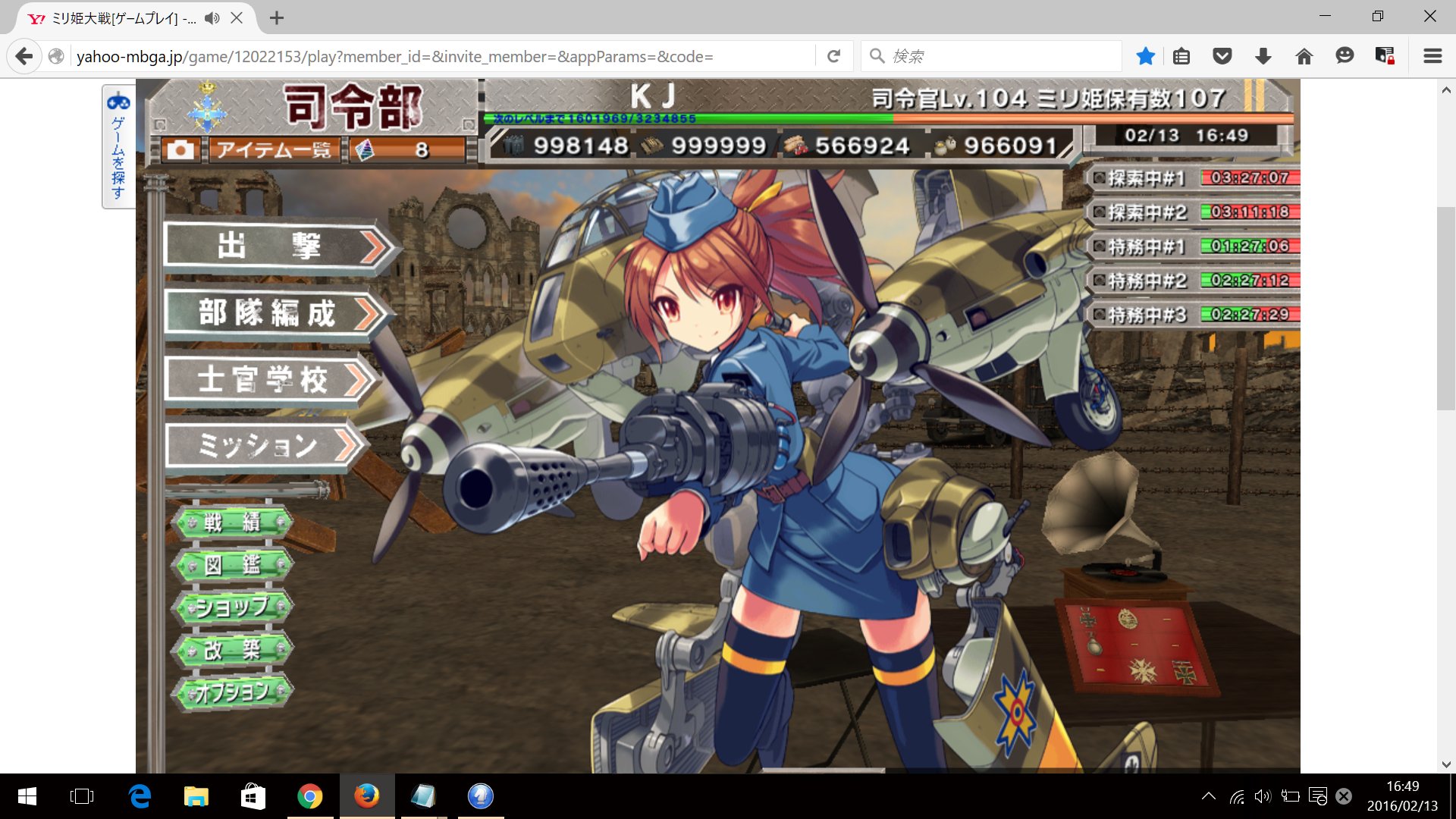Switch to Firefox in the taskbar
The width and height of the screenshot is (1456, 819).
coord(367,796)
